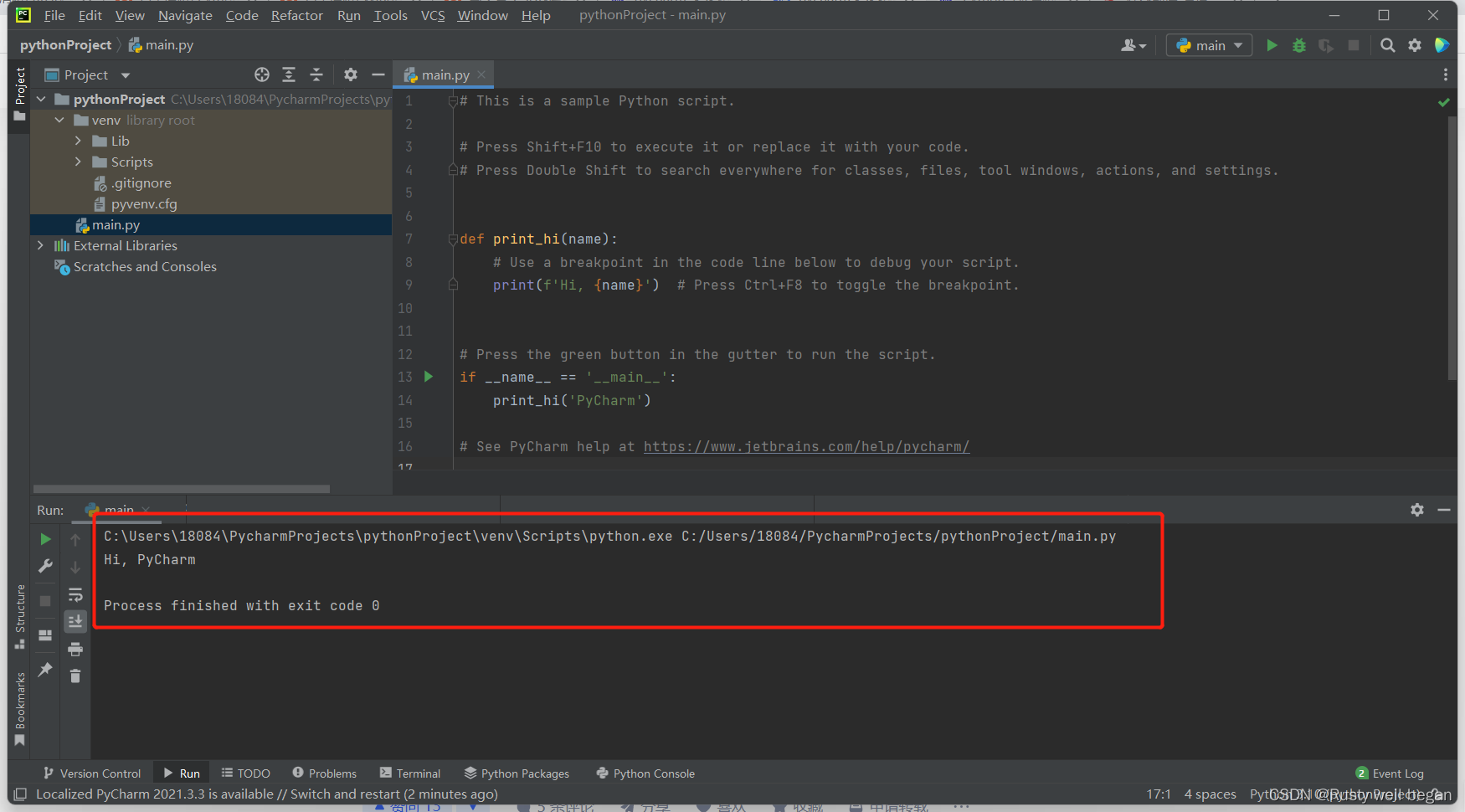Click the locate file target icon in Project panel
Viewport: 1465px width, 812px height.
click(x=262, y=75)
